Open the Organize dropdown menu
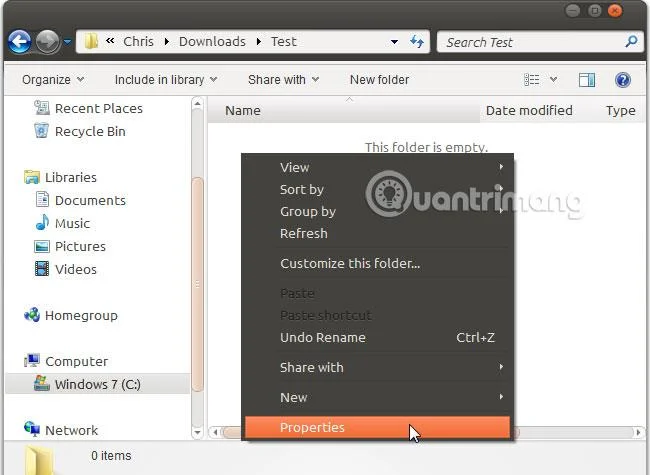 point(53,80)
